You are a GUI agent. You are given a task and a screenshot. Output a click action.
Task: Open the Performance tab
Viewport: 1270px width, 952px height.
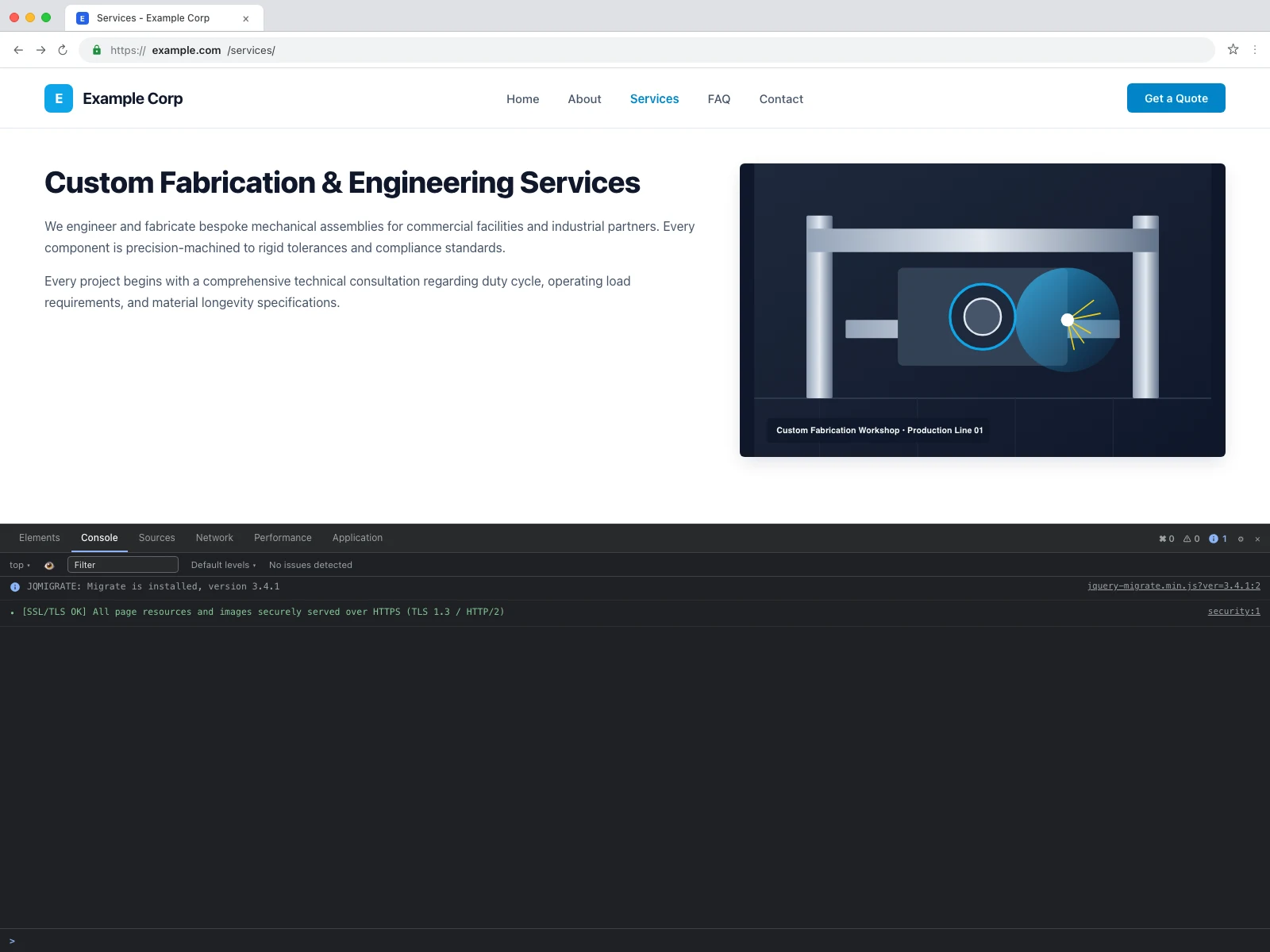[x=283, y=538]
